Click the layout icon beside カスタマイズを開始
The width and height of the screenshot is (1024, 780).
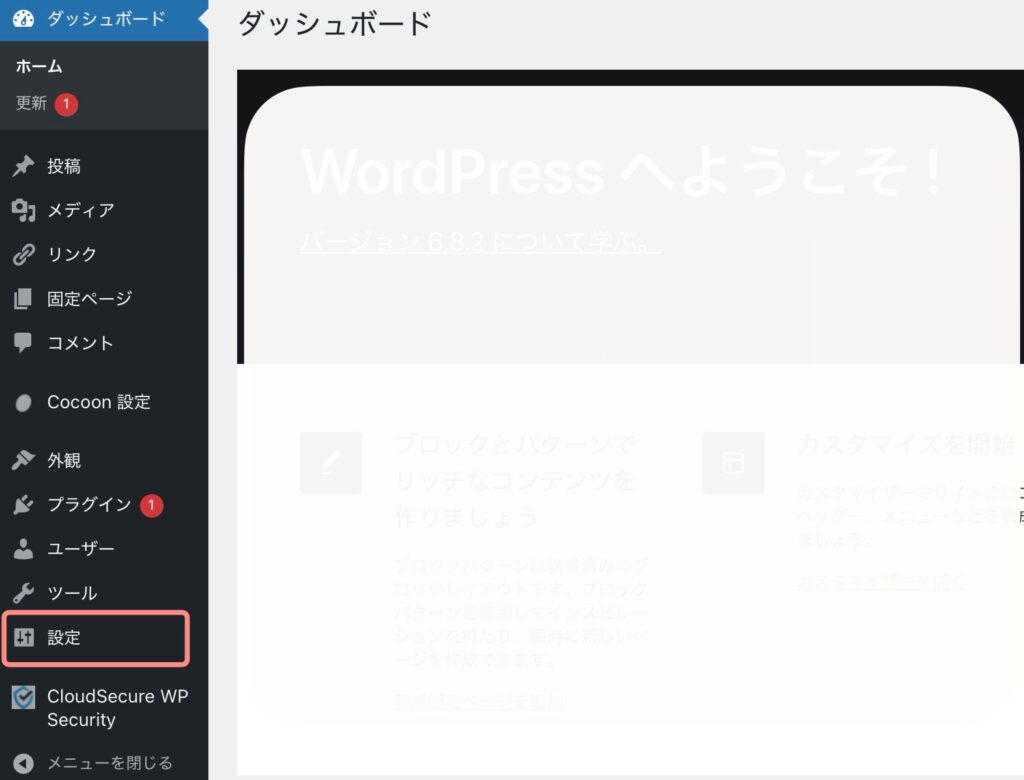[733, 463]
